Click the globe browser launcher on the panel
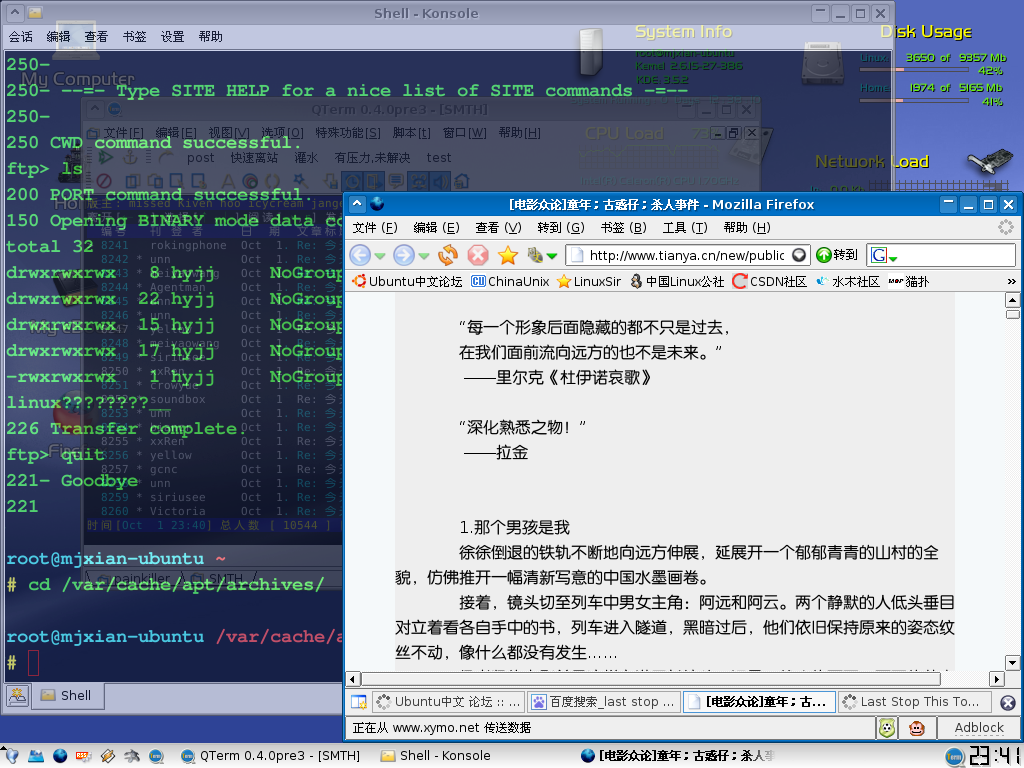Viewport: 1024px width, 768px height. pyautogui.click(x=60, y=756)
